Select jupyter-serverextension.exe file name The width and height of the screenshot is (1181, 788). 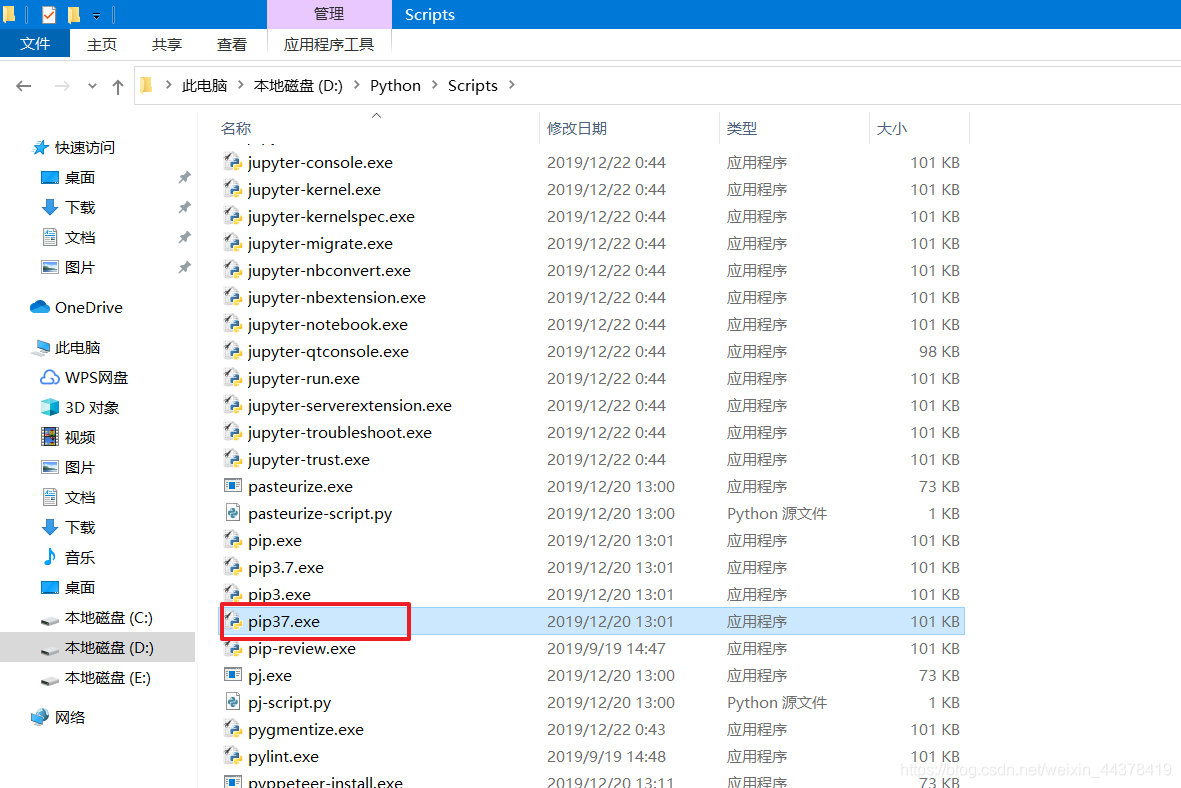coord(350,406)
